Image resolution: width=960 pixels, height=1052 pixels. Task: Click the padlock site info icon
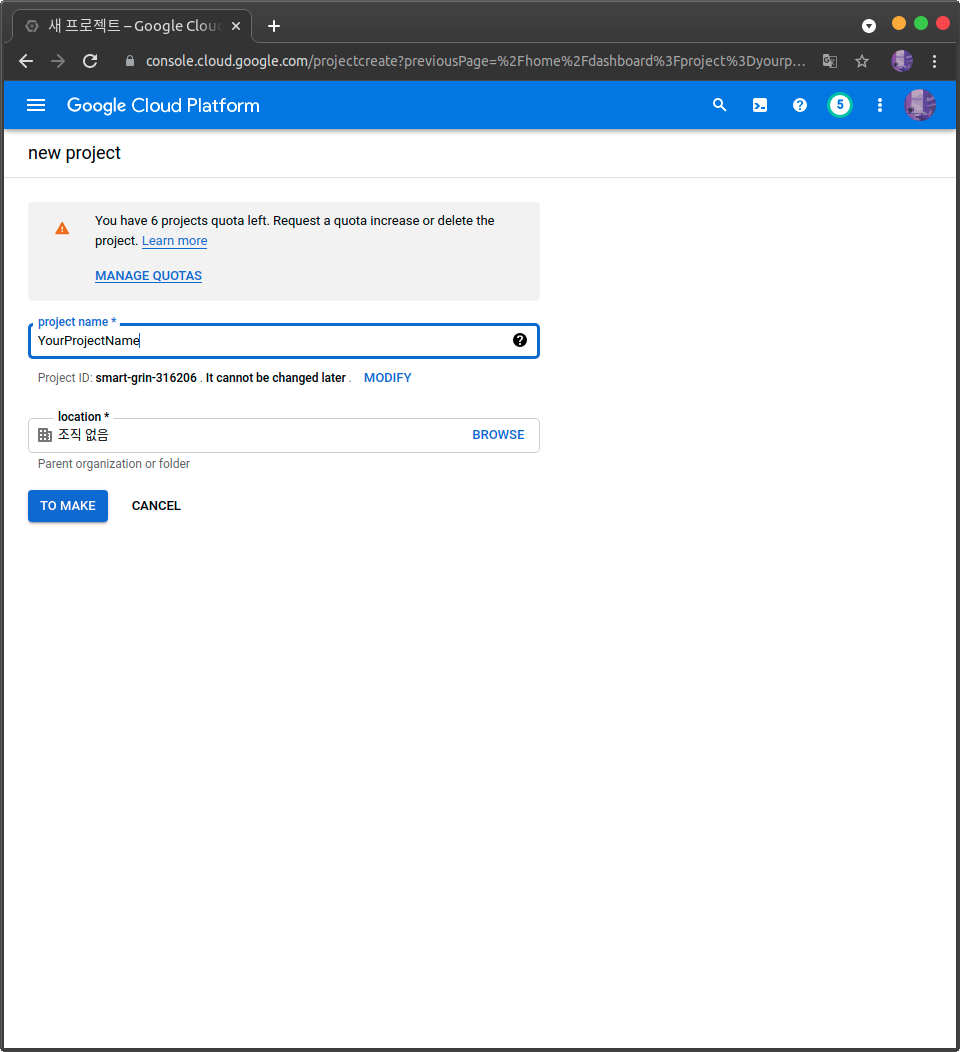129,61
